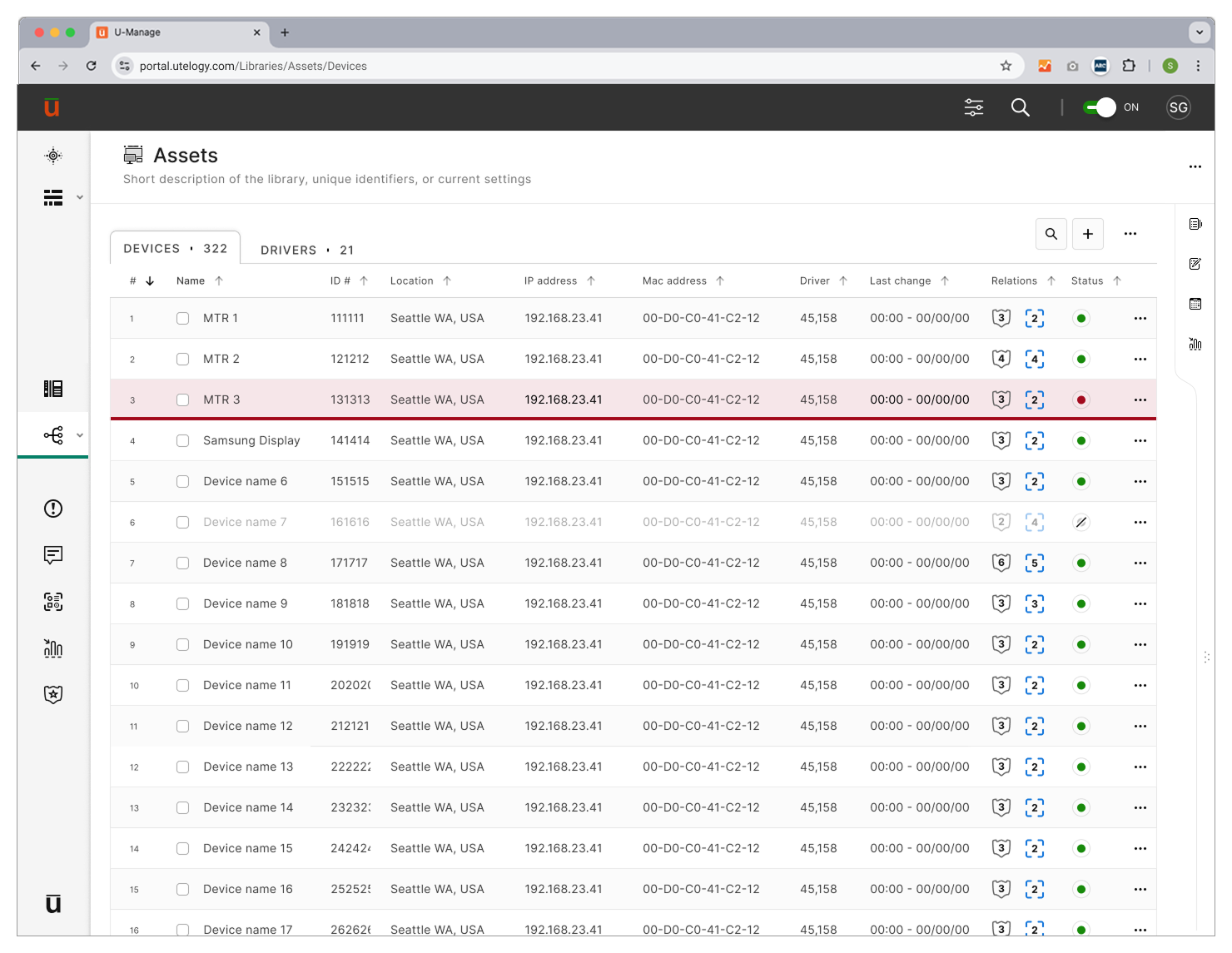This screenshot has height=953, width=1232.
Task: Open browser extensions puzzle icon
Action: point(1129,66)
